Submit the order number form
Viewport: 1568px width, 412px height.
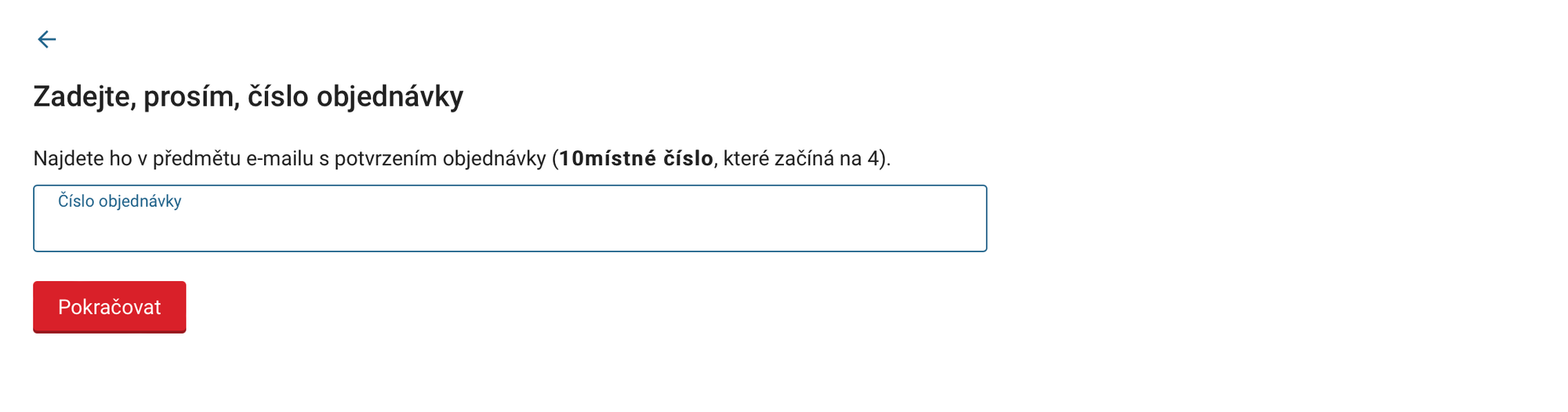pyautogui.click(x=109, y=307)
